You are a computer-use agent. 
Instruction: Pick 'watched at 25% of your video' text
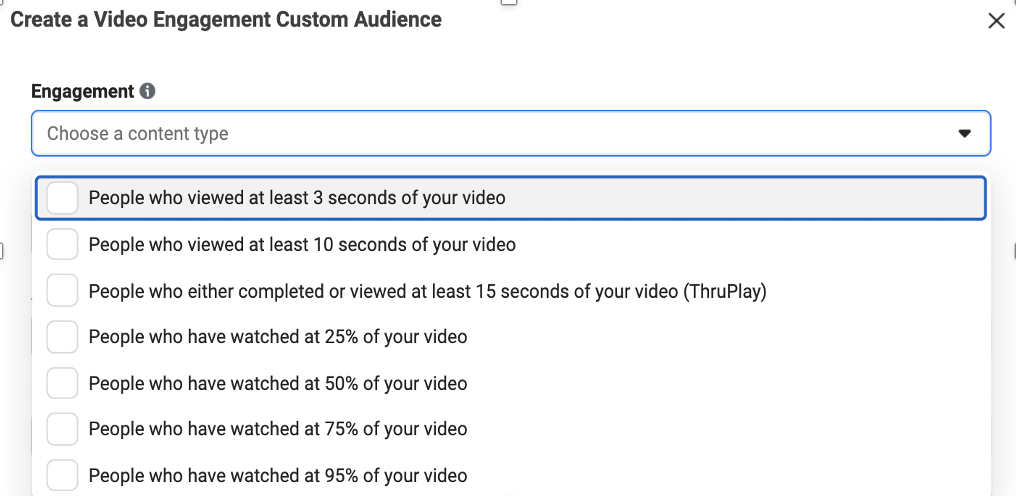(x=277, y=337)
